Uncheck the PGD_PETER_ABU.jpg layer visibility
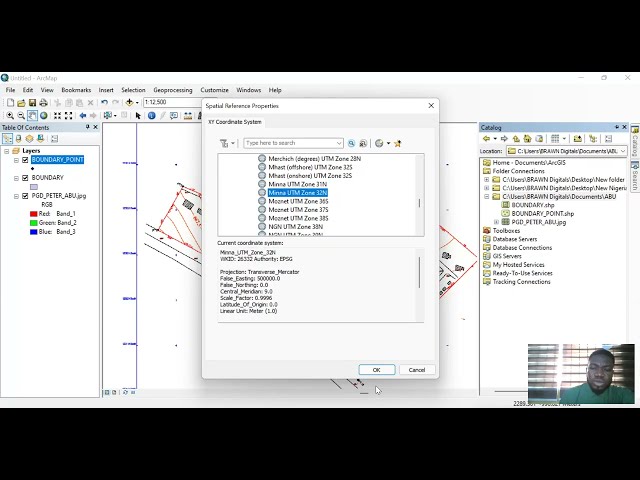Screen dimensions: 640x480 tap(25, 196)
